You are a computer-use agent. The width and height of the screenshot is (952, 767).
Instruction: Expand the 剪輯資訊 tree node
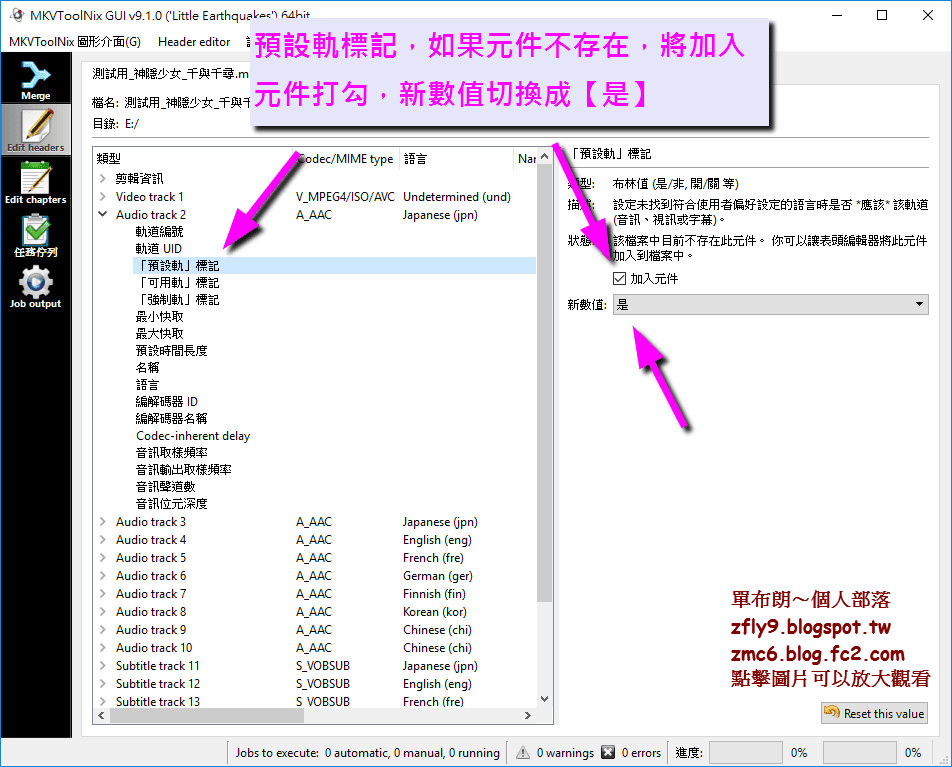click(x=103, y=179)
